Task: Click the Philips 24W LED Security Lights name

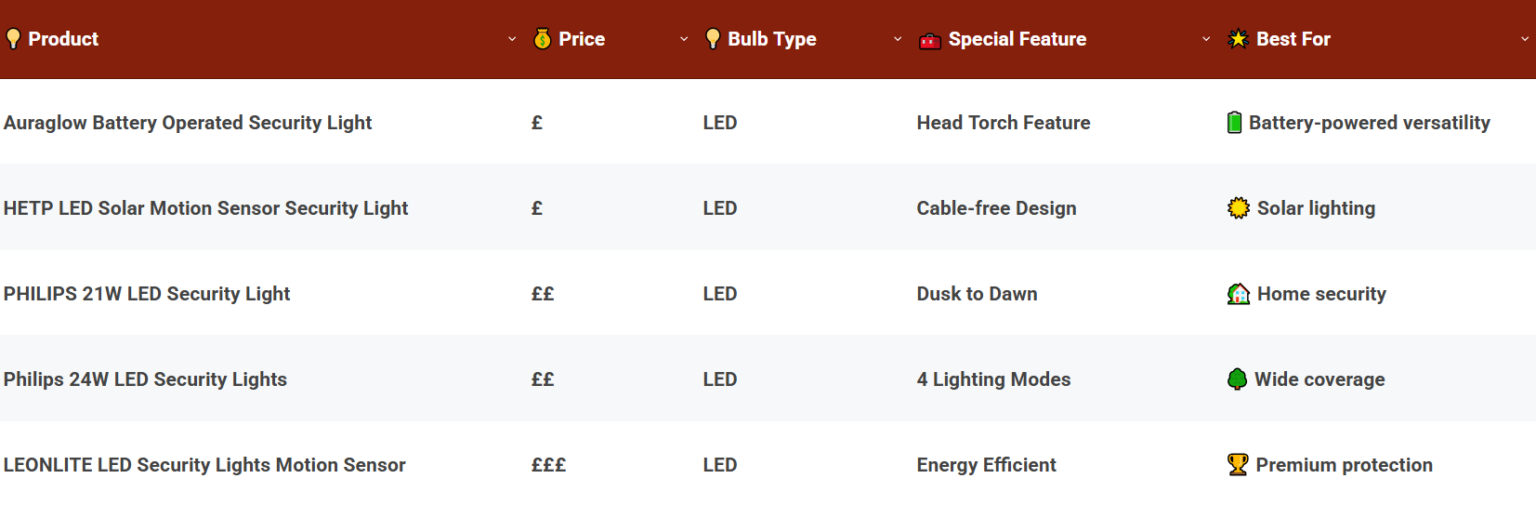Action: (x=145, y=379)
